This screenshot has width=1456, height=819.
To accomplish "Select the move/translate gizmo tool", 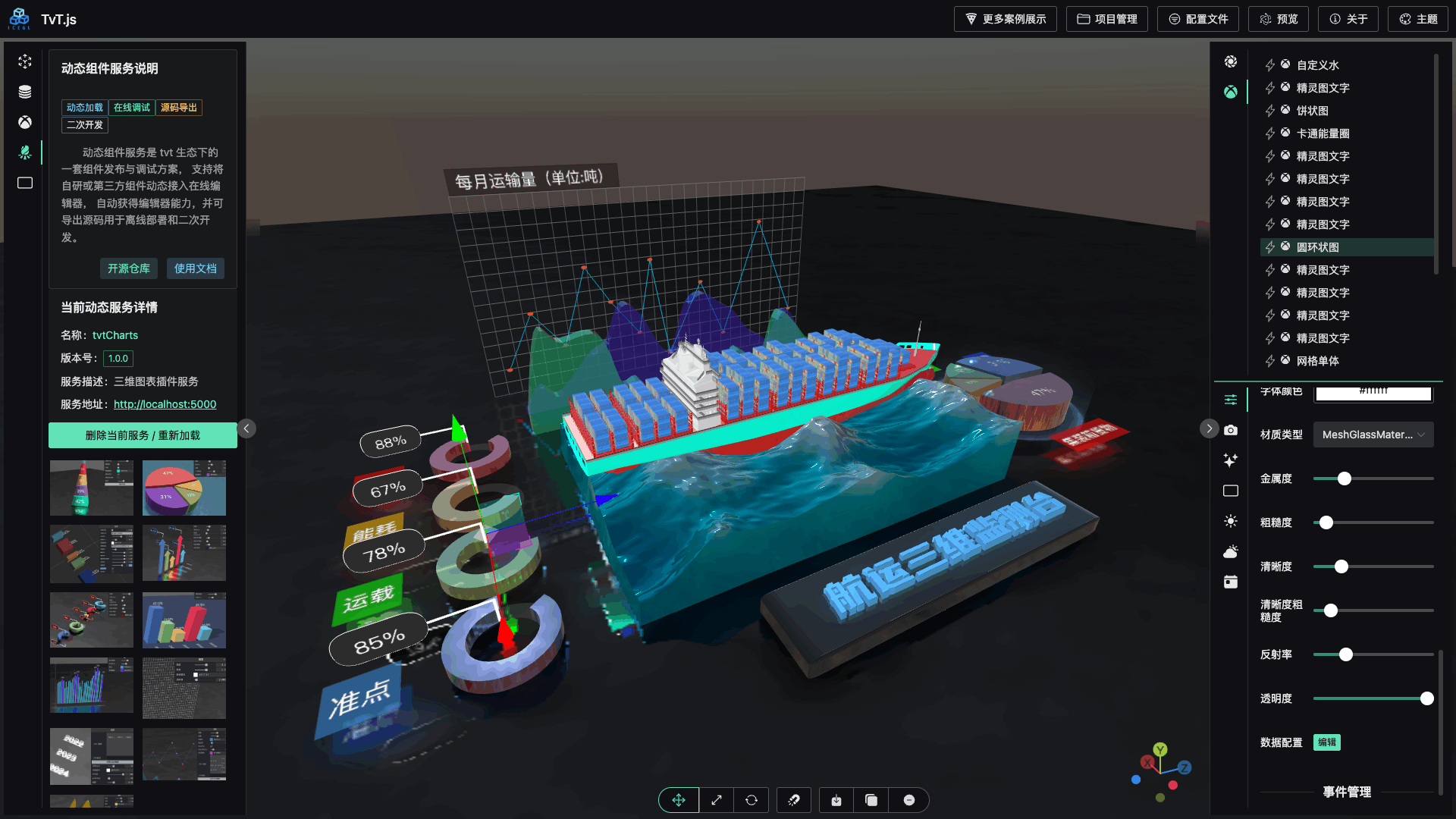I will [x=678, y=800].
